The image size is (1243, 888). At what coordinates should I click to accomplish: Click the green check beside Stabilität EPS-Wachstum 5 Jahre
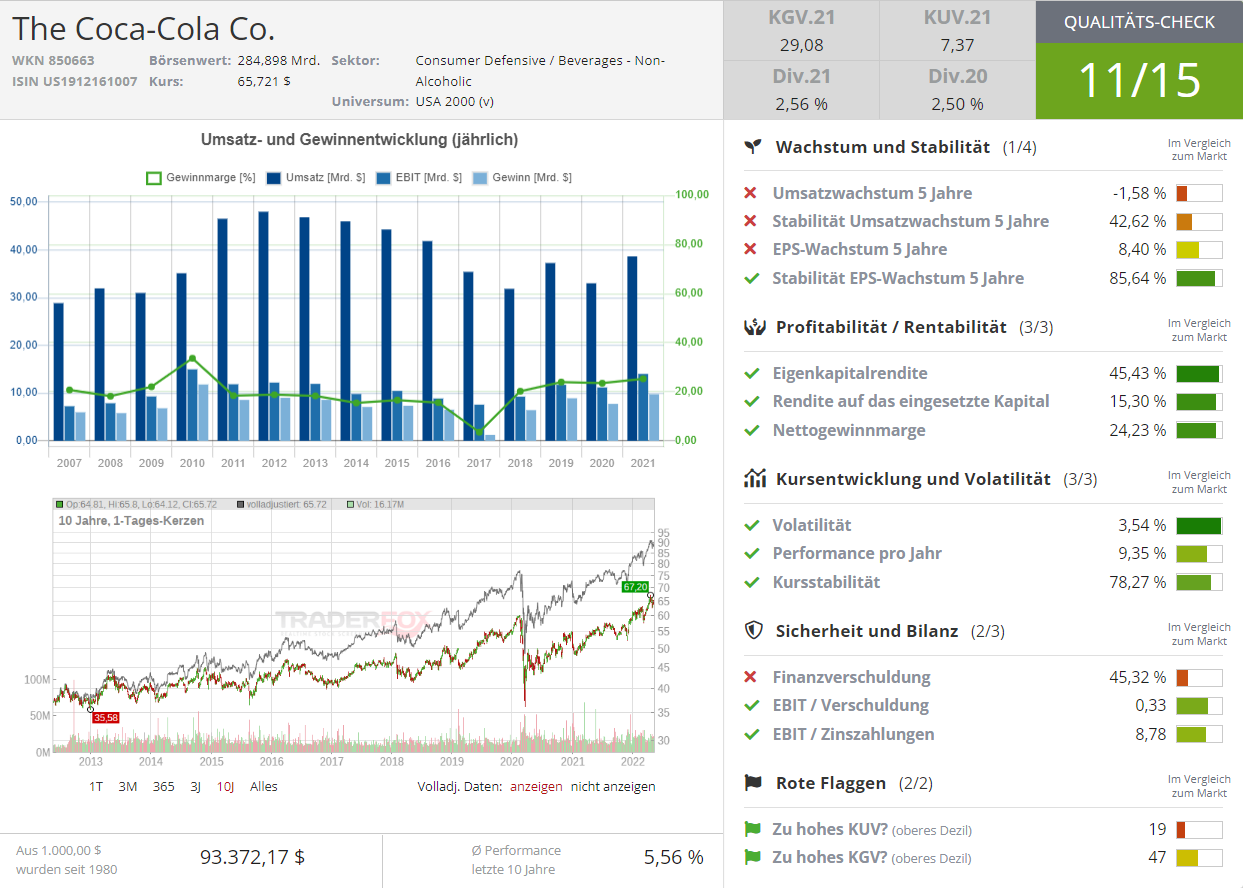coord(752,278)
